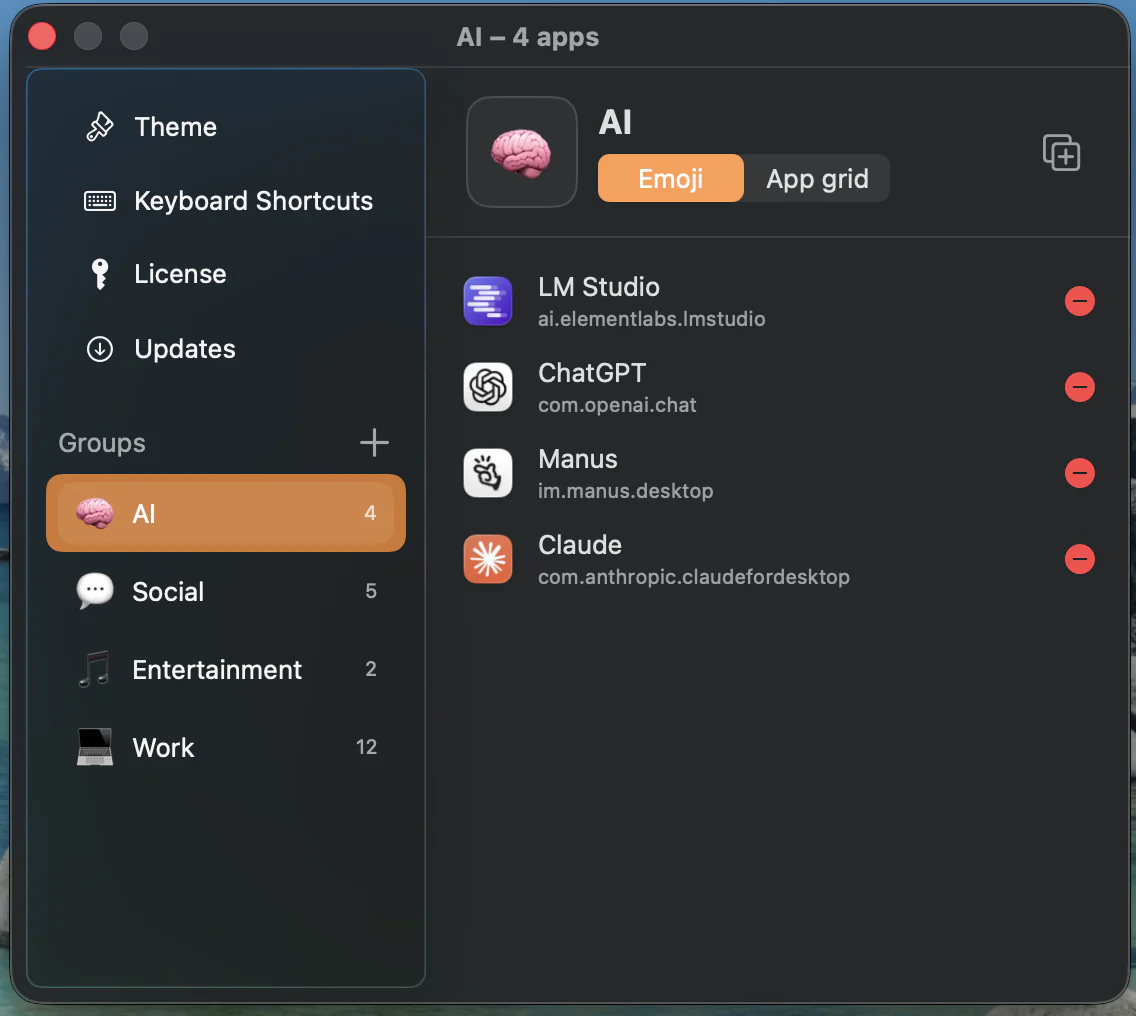Click the LM Studio app icon
The height and width of the screenshot is (1016, 1136).
click(x=488, y=301)
